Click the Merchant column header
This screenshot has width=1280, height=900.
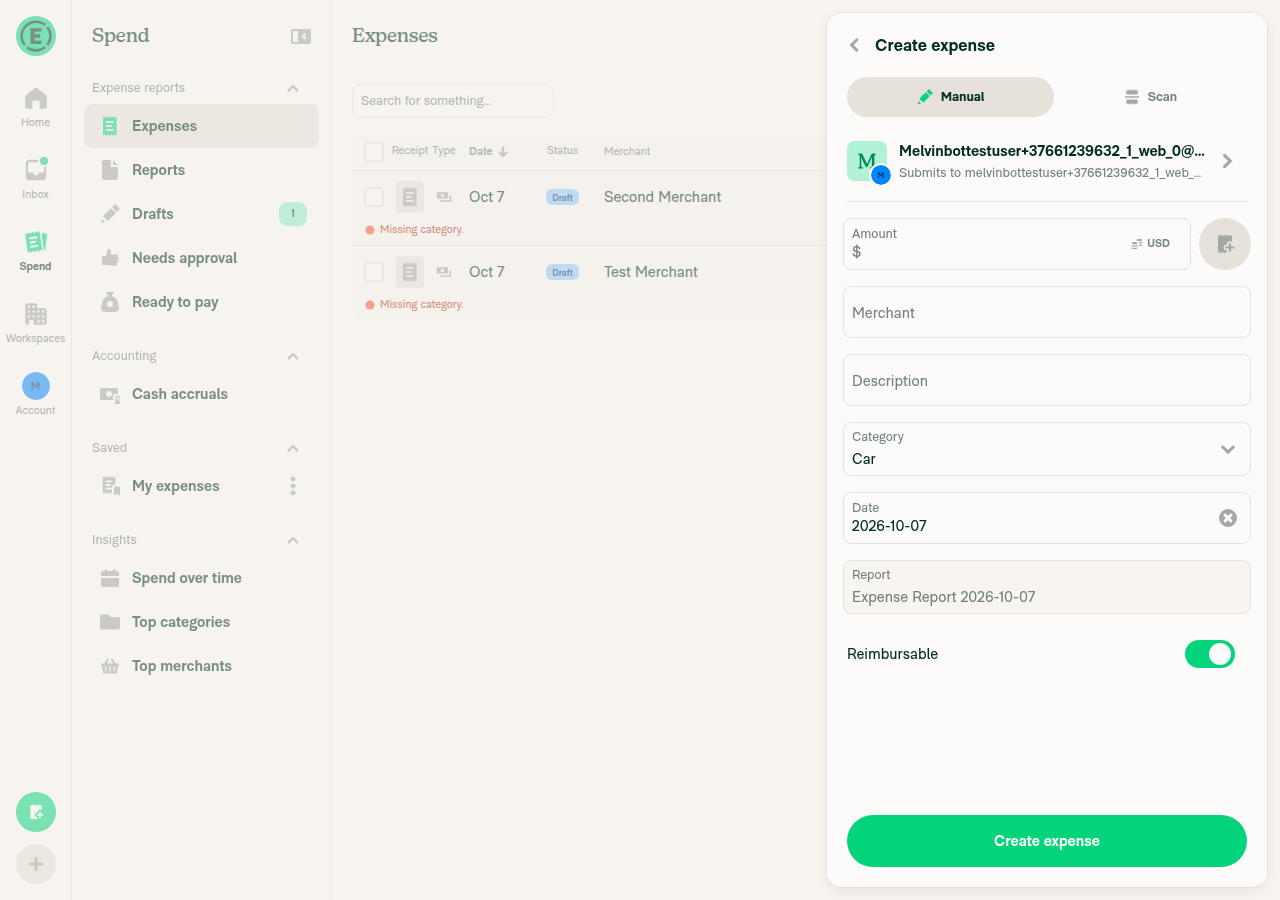point(627,151)
